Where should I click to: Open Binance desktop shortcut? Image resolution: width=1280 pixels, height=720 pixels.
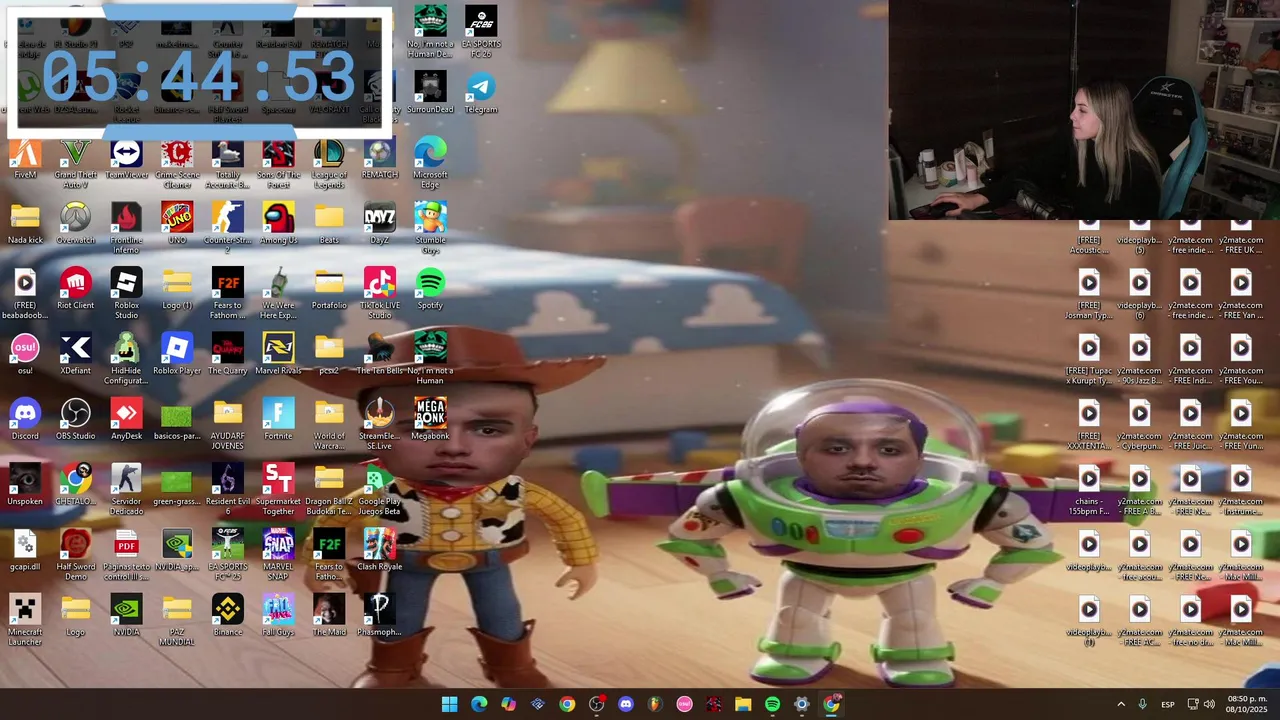pos(228,615)
